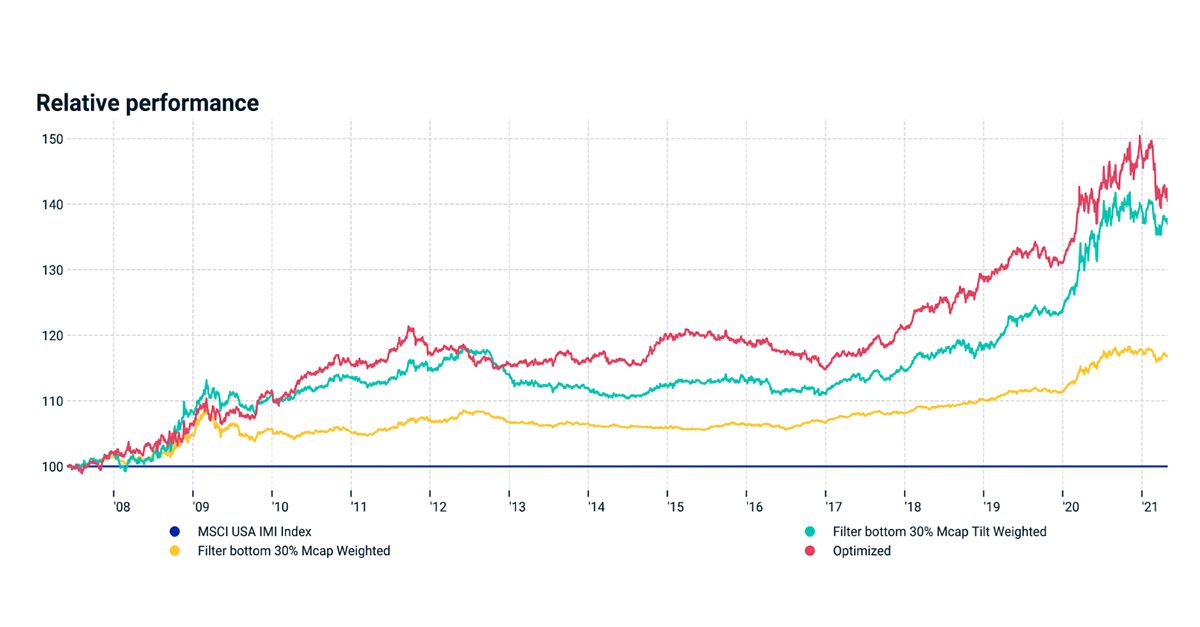The width and height of the screenshot is (1200, 627).
Task: Click the '15 year axis label
Action: tap(675, 507)
